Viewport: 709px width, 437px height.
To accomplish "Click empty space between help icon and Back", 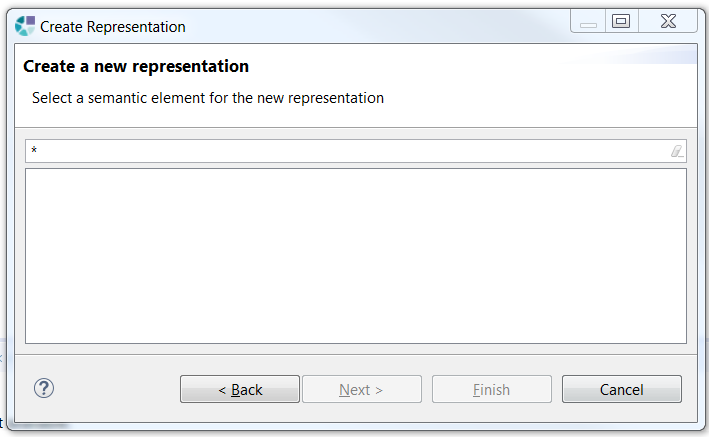I will [115, 389].
